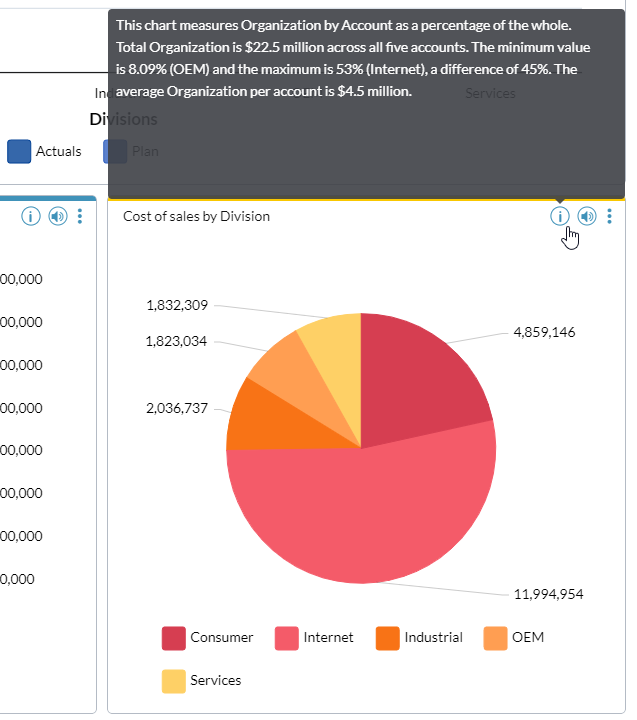Click the 2,036,737 data label
637x720 pixels.
coord(177,408)
